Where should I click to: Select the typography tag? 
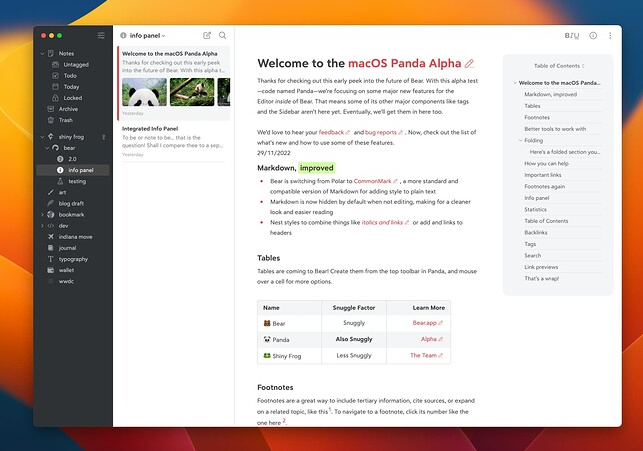click(x=73, y=259)
